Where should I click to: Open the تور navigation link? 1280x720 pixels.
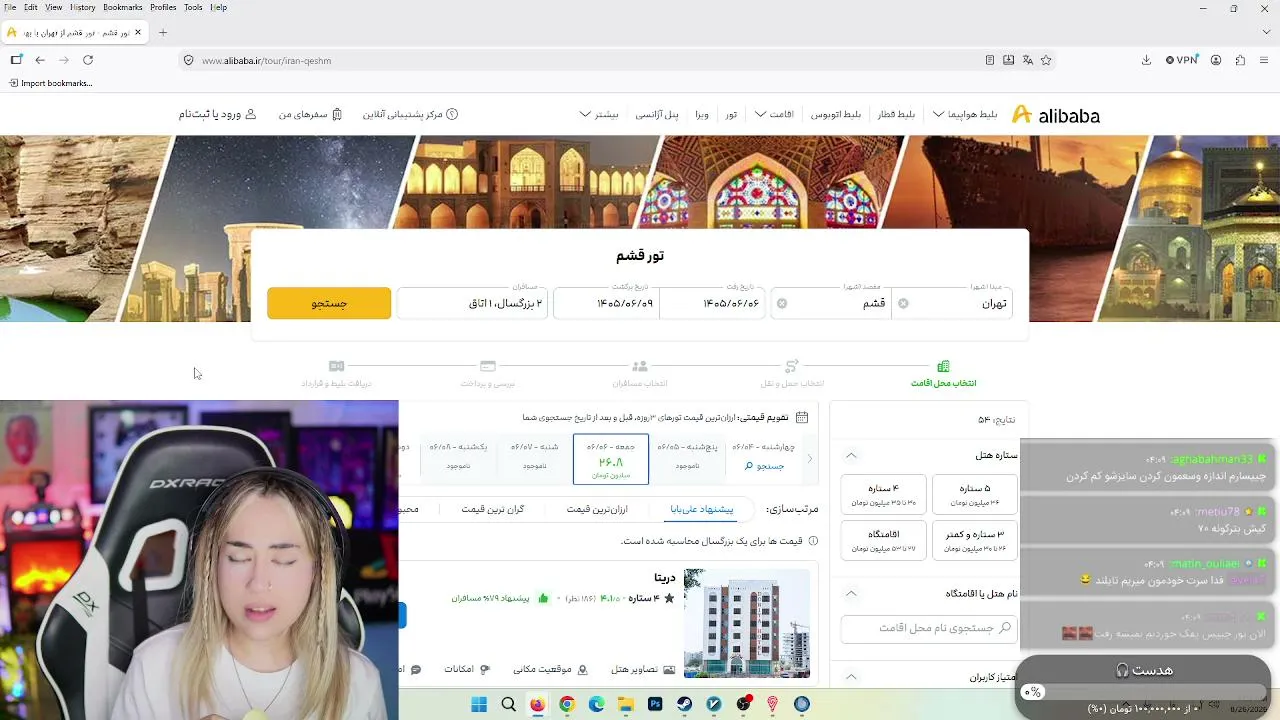point(731,115)
